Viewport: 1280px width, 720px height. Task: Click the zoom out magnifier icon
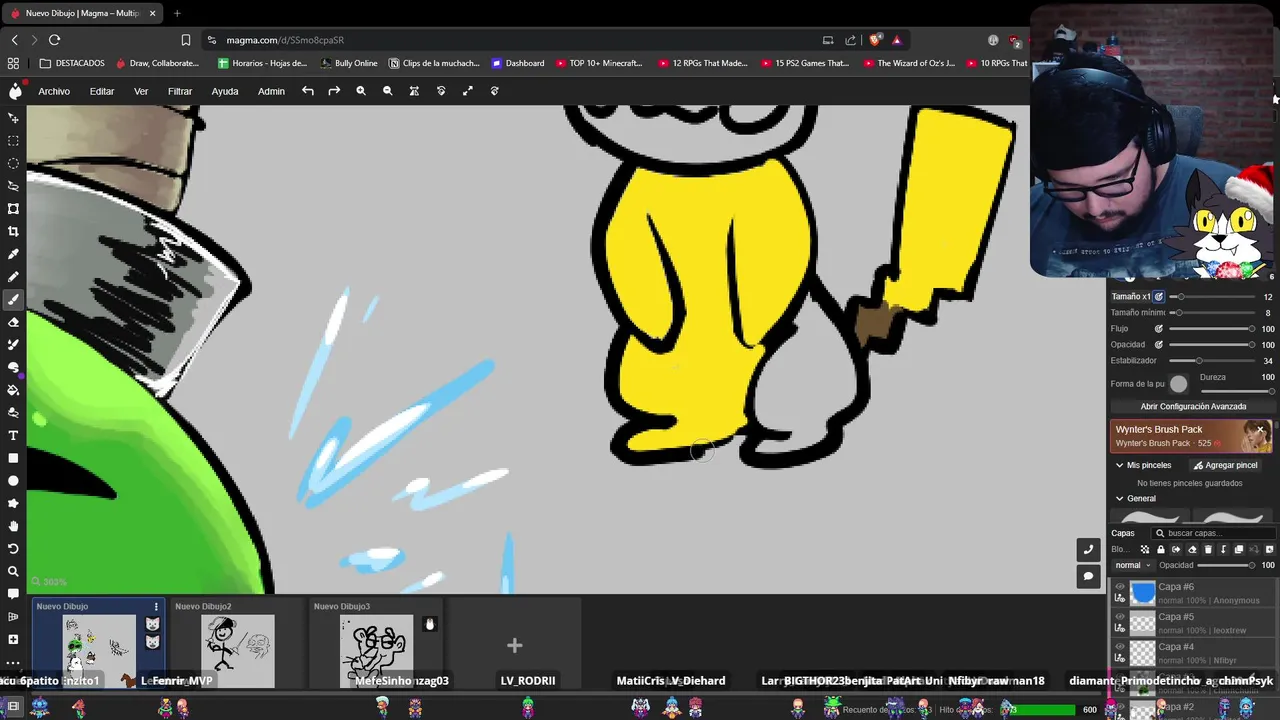[388, 91]
